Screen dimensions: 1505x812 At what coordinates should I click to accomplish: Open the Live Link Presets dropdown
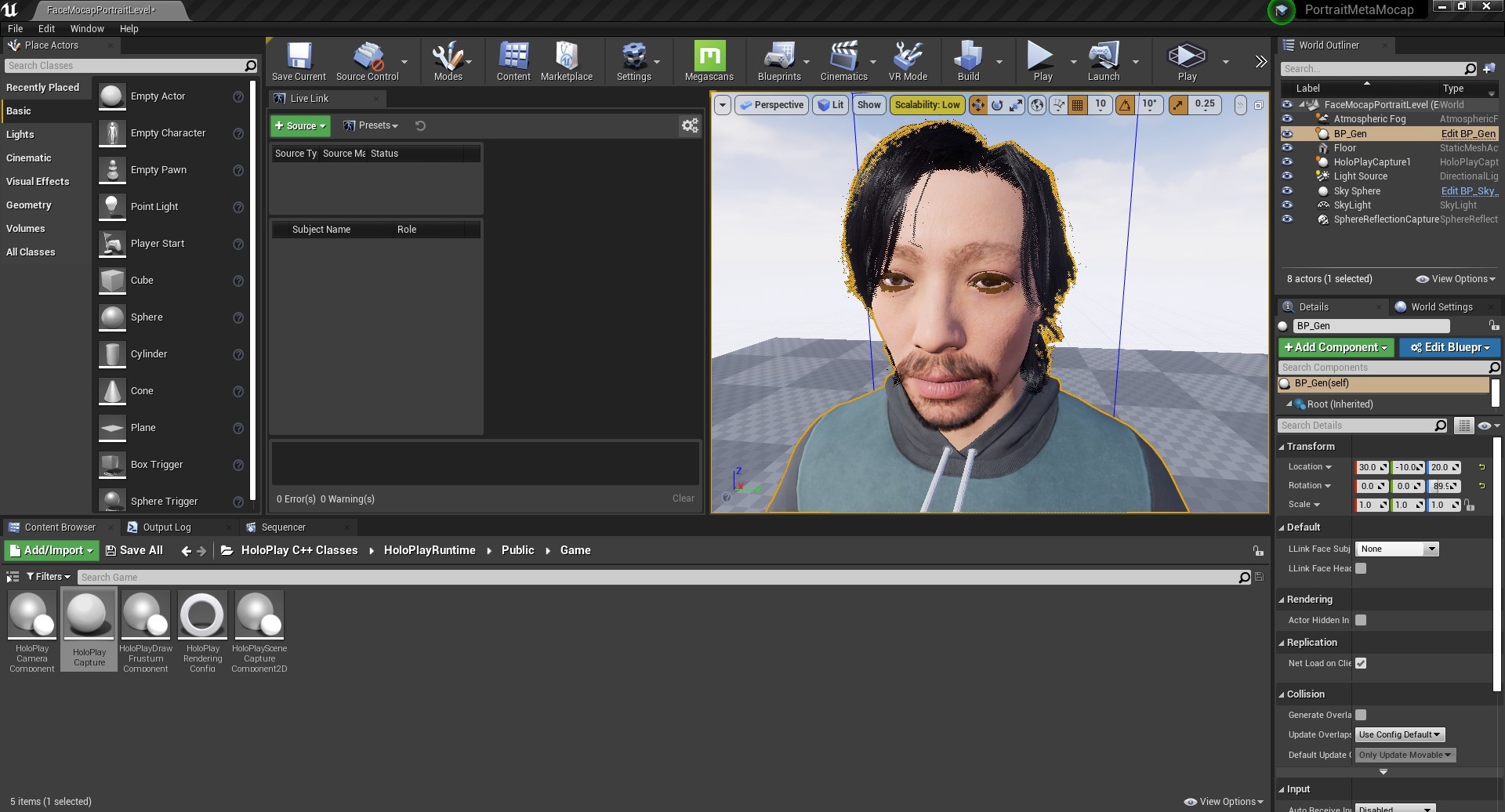[372, 125]
